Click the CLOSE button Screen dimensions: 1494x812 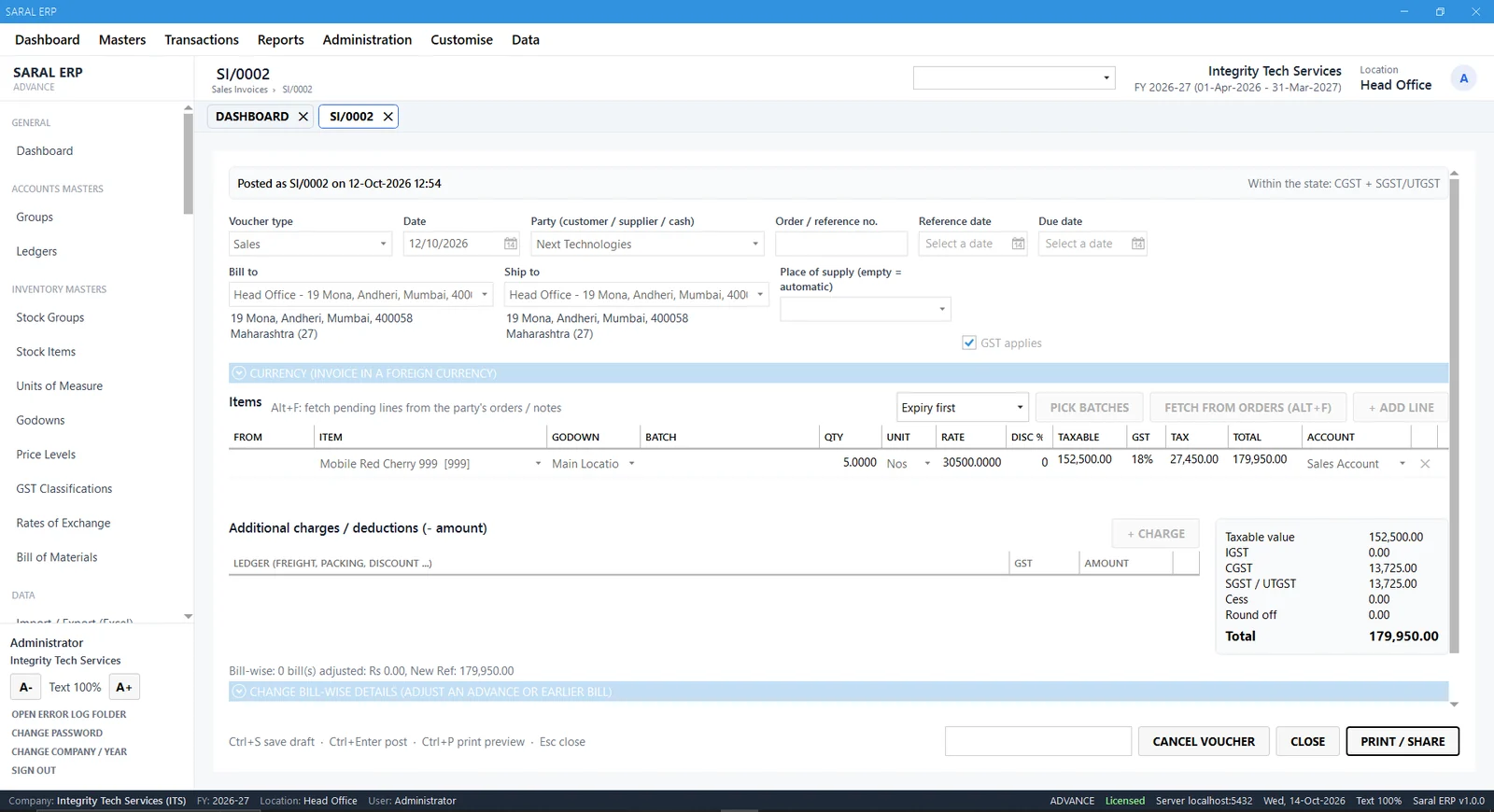pos(1307,741)
